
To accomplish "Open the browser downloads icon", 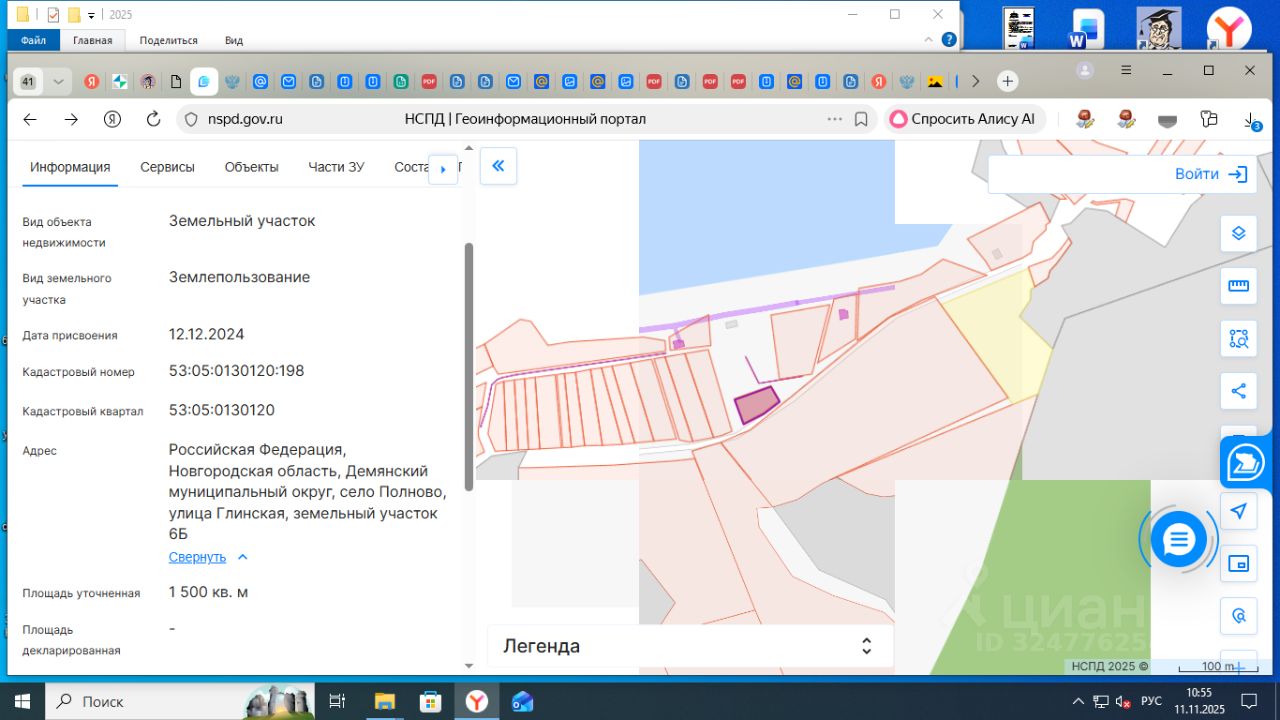I will click(1251, 119).
